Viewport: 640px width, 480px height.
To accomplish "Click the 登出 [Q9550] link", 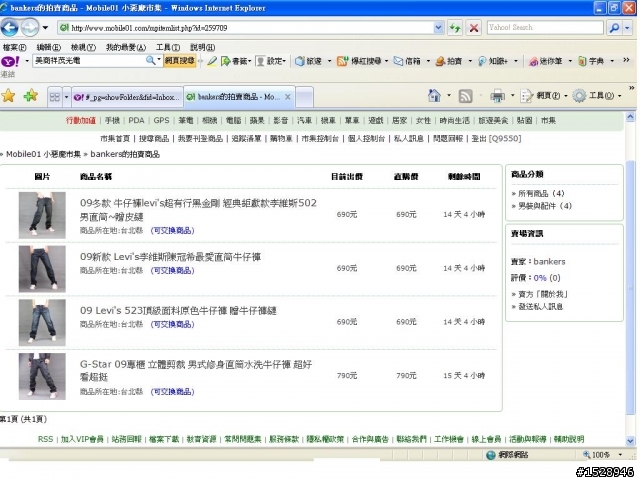I will [496, 139].
